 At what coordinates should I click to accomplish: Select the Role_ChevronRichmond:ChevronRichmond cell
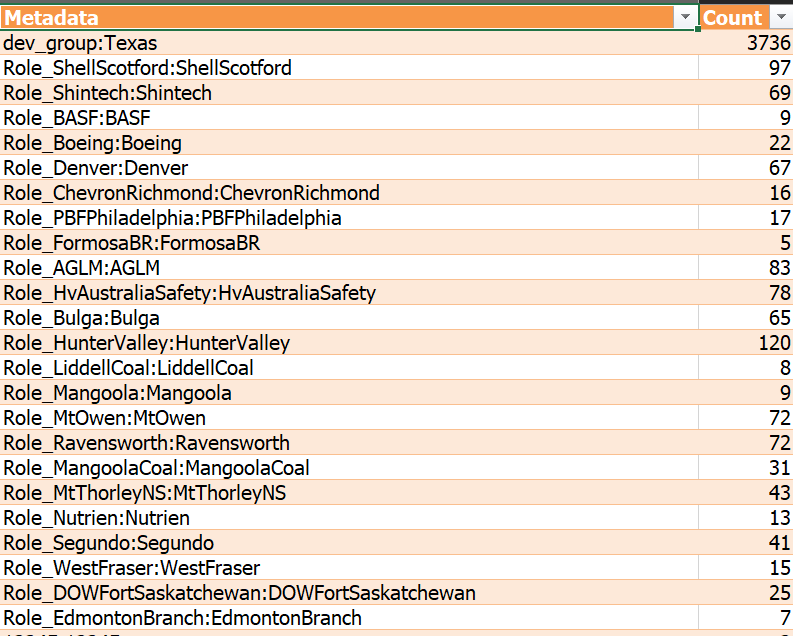(x=349, y=193)
